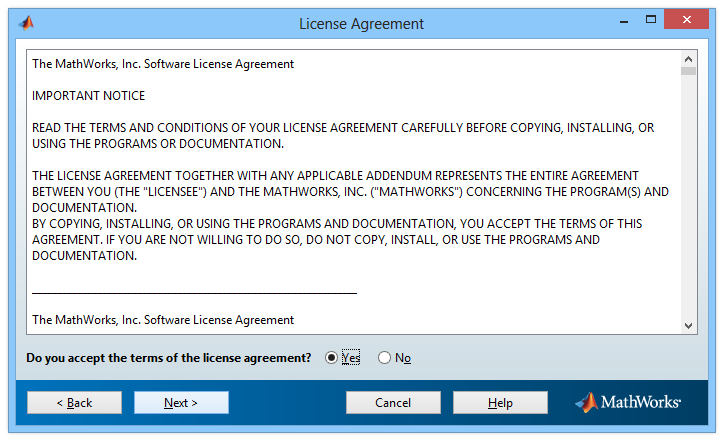Cancel the installation
Viewport: 723px width, 440px height.
pos(393,403)
